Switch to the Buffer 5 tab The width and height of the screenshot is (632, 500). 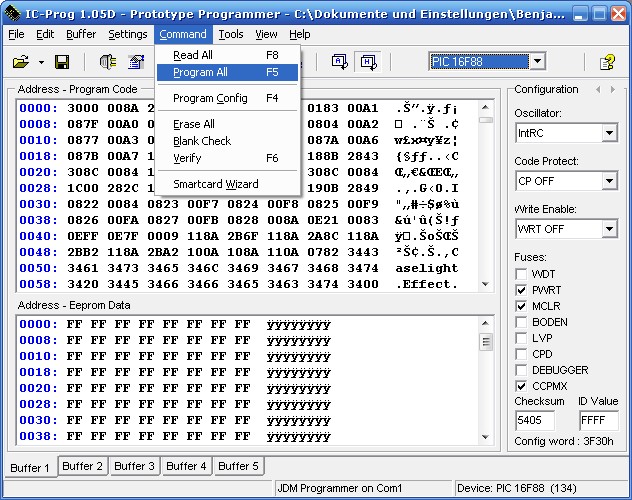coord(238,466)
